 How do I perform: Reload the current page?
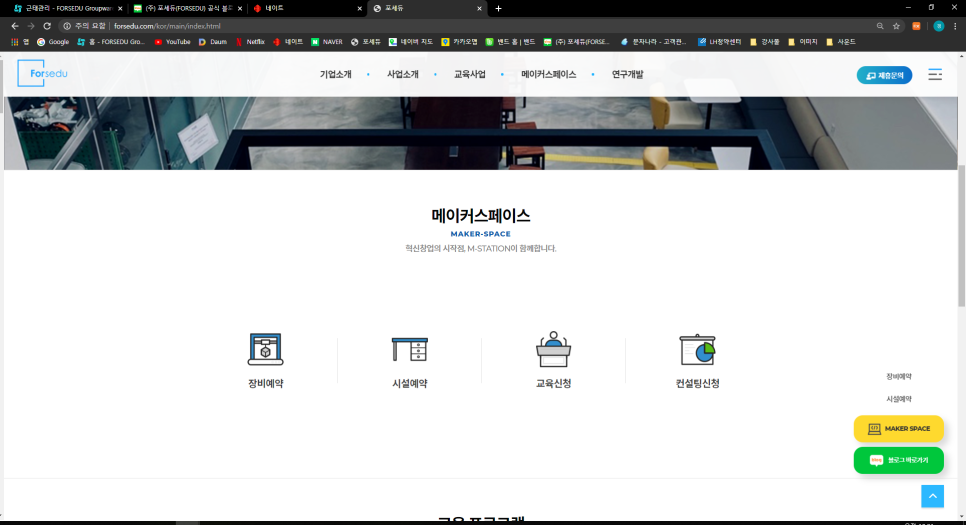(x=47, y=26)
